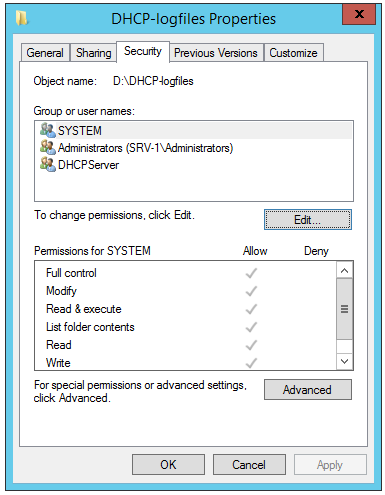Click the Cancel button
The width and height of the screenshot is (385, 495).
point(249,464)
